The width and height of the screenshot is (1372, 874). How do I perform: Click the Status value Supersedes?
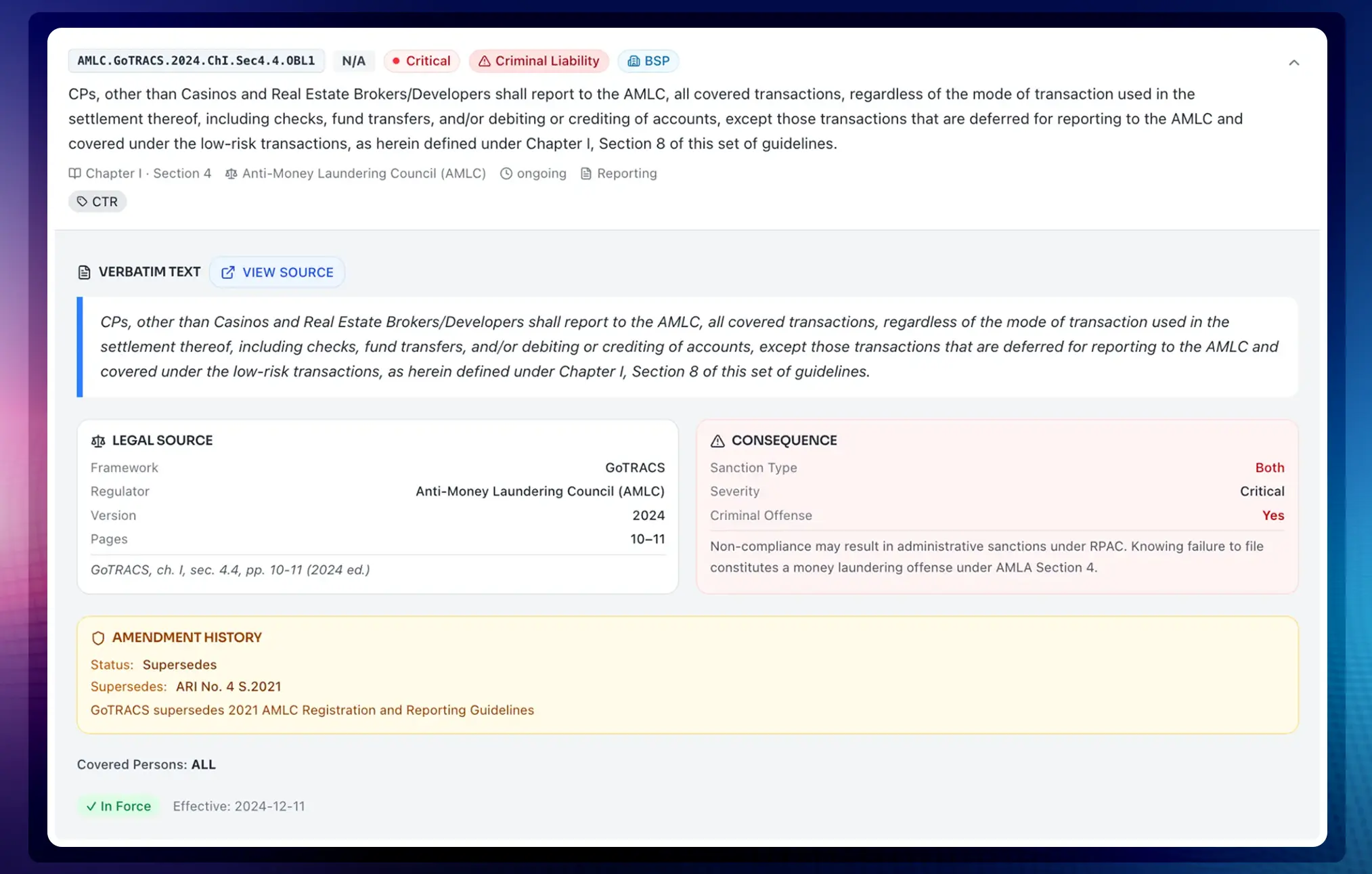pos(179,664)
